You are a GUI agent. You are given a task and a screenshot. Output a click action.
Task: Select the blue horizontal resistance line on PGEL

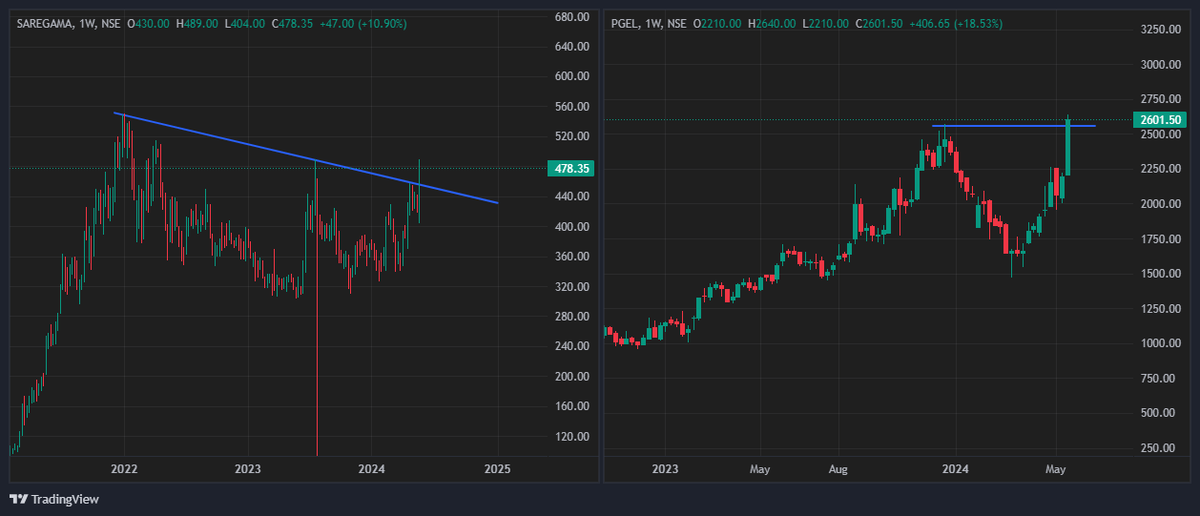pos(1013,126)
